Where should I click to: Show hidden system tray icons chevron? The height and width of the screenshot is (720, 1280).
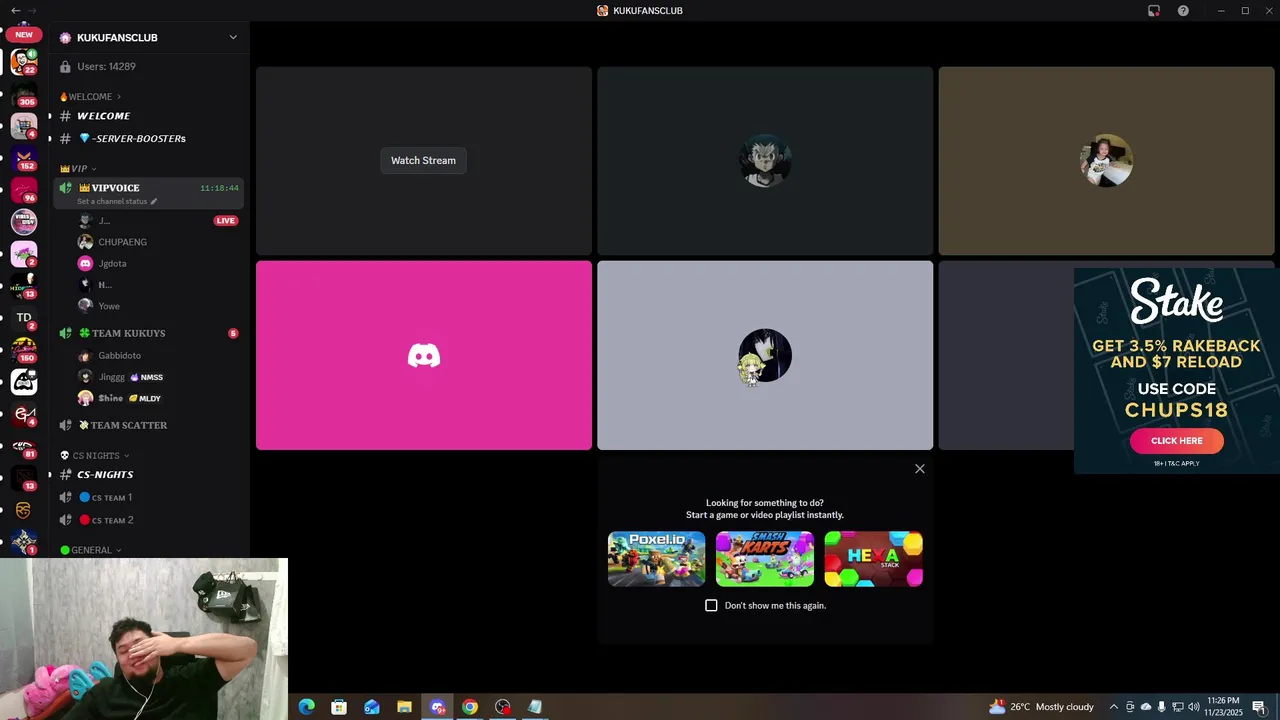tap(1114, 707)
